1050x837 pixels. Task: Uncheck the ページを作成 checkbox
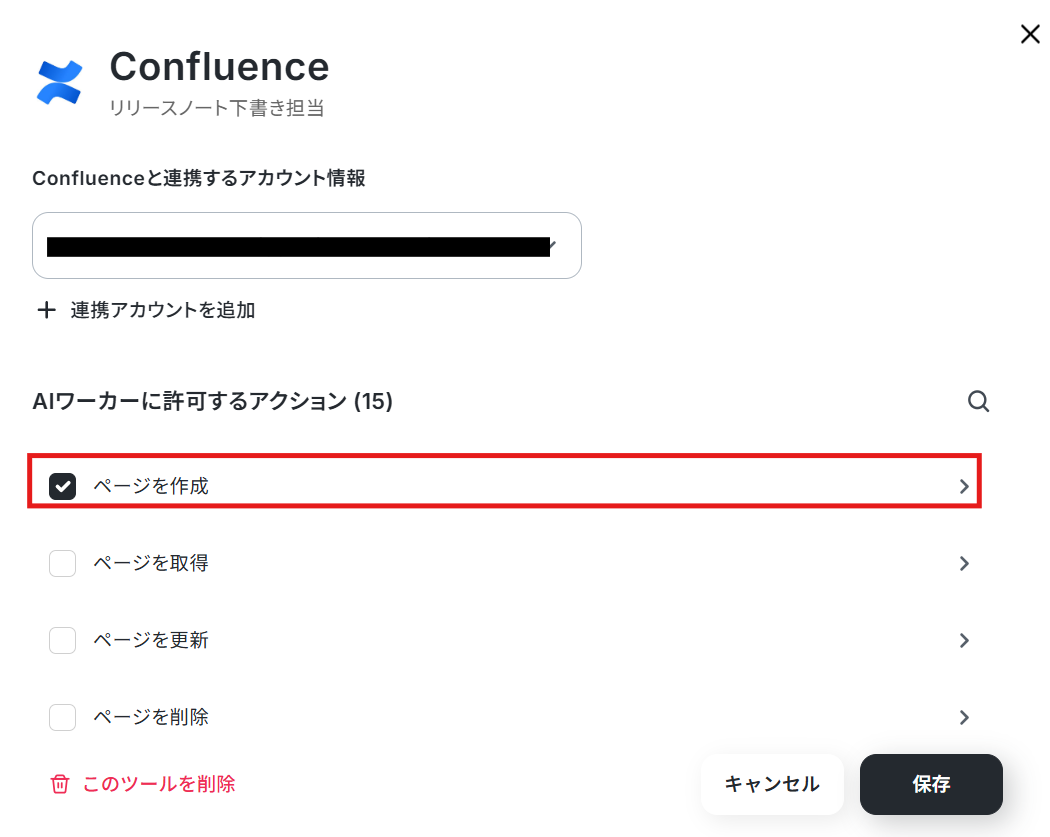[x=62, y=486]
